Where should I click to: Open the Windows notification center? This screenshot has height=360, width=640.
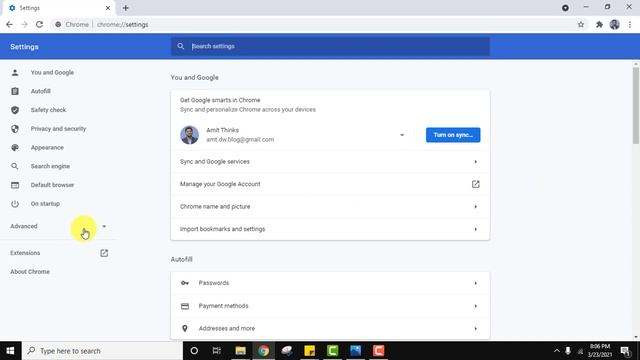[x=625, y=351]
